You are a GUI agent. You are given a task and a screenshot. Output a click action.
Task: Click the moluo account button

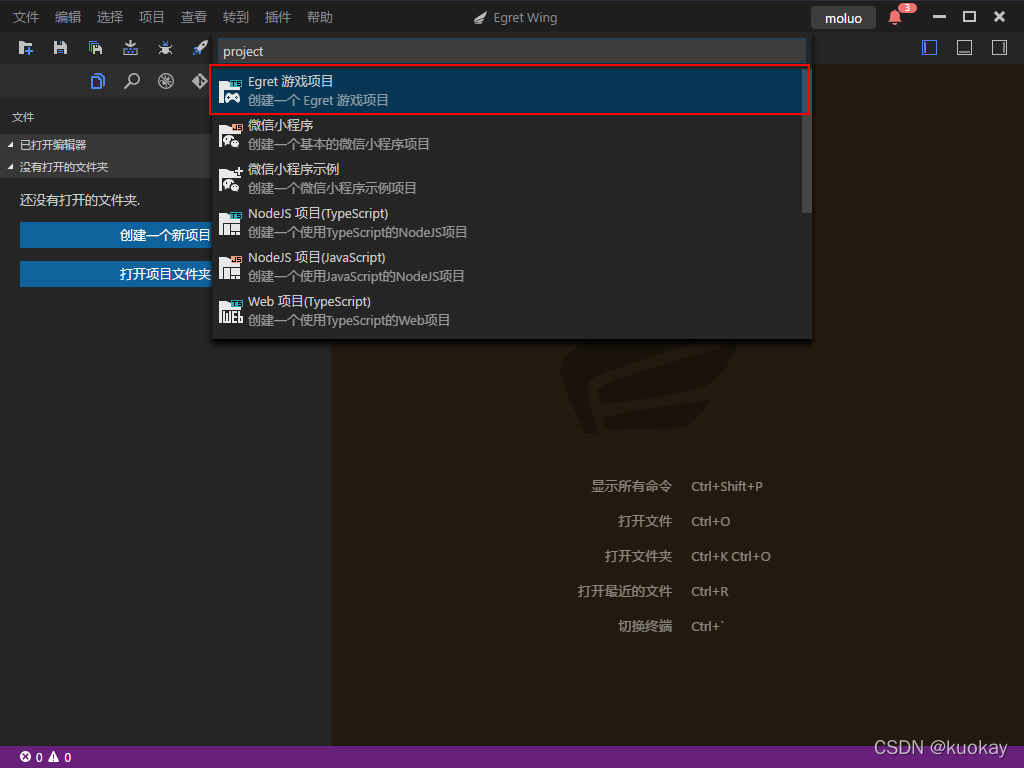tap(843, 18)
